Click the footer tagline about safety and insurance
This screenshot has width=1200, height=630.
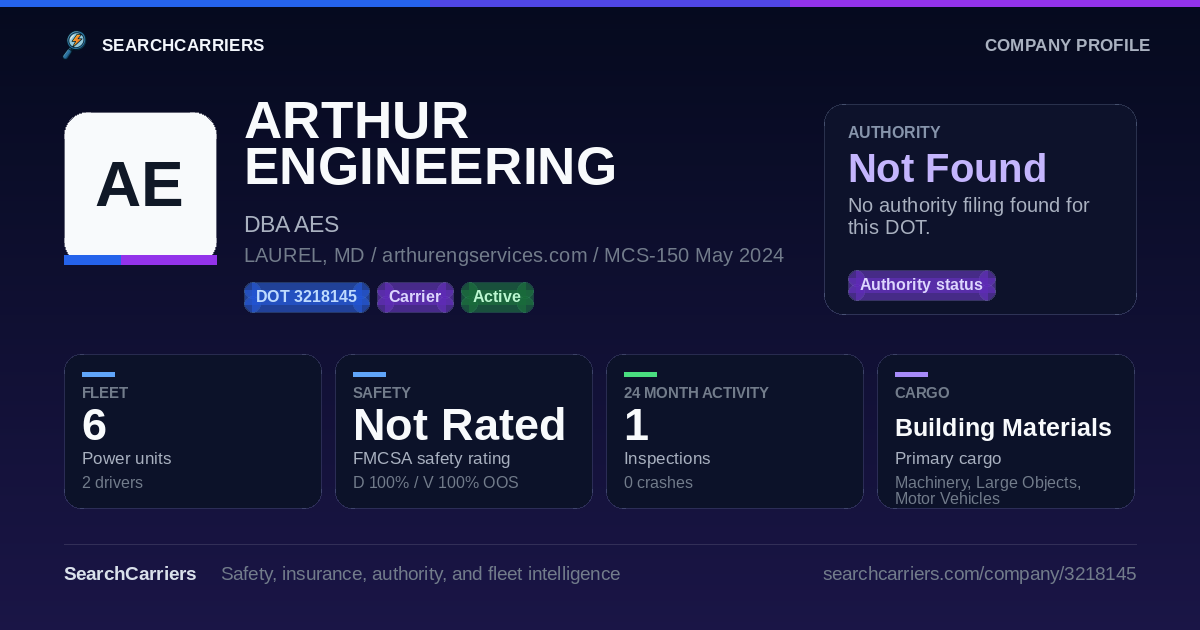click(x=420, y=574)
